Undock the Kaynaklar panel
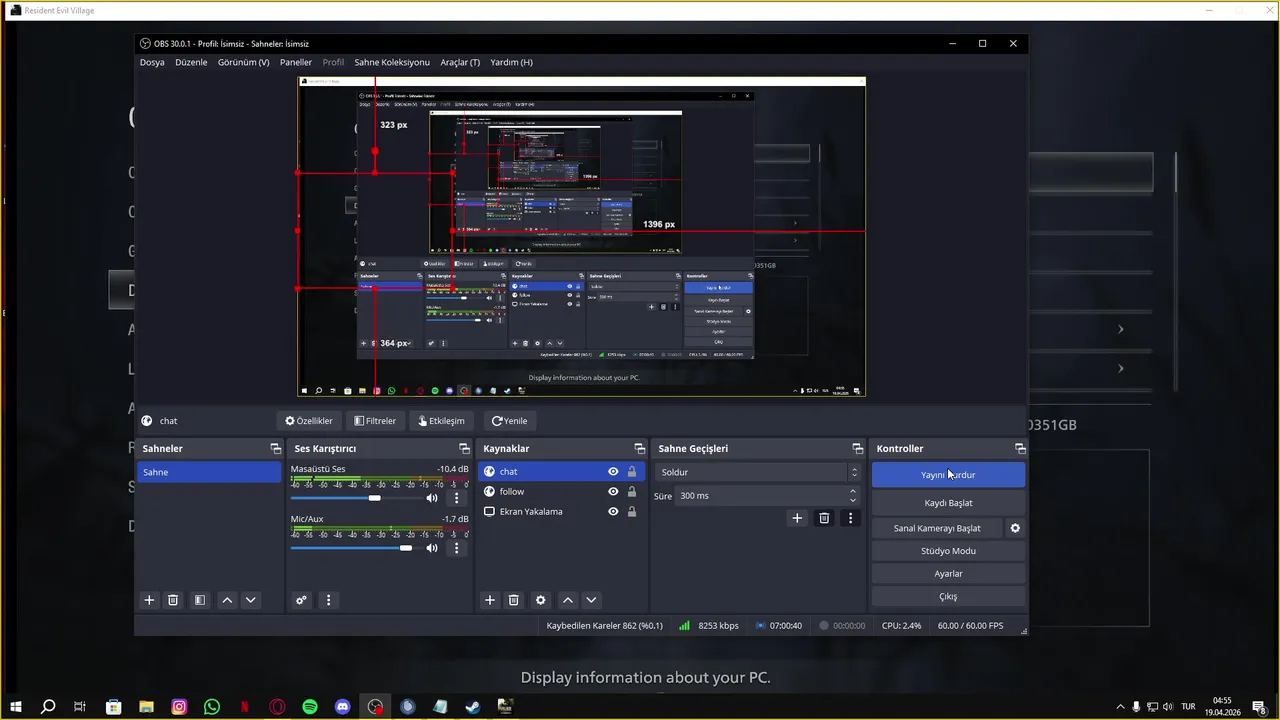 640,449
